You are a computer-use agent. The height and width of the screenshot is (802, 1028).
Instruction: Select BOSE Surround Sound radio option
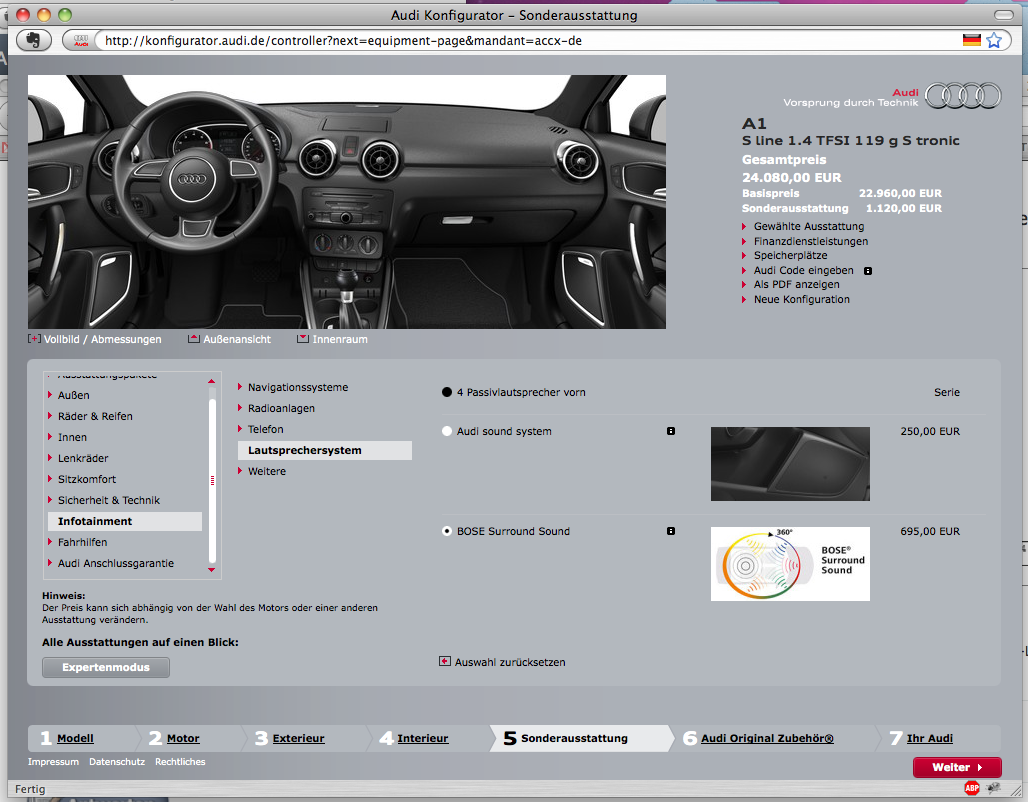click(x=447, y=531)
